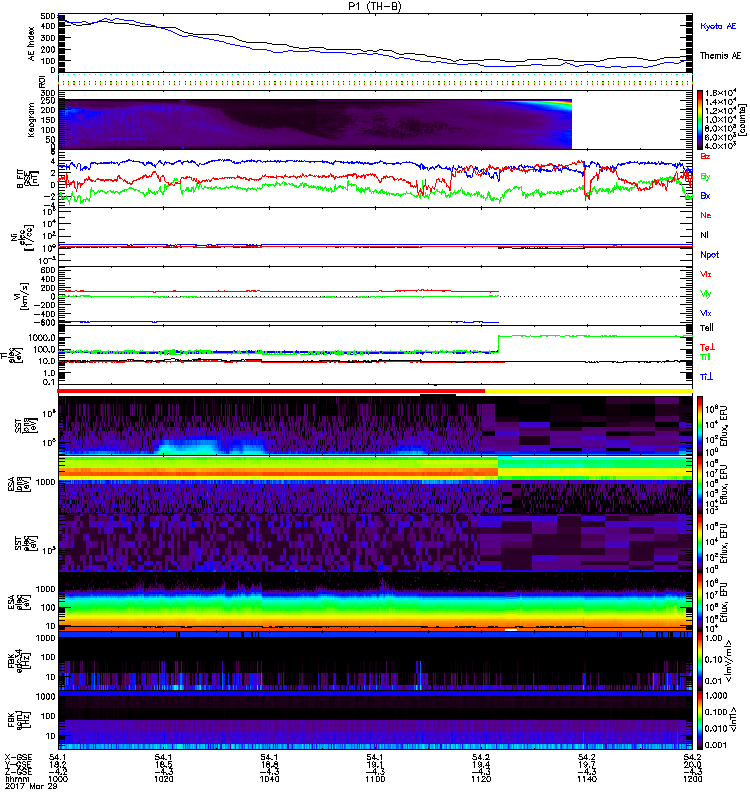Select the green 'Vy' velocity legend label

point(706,294)
